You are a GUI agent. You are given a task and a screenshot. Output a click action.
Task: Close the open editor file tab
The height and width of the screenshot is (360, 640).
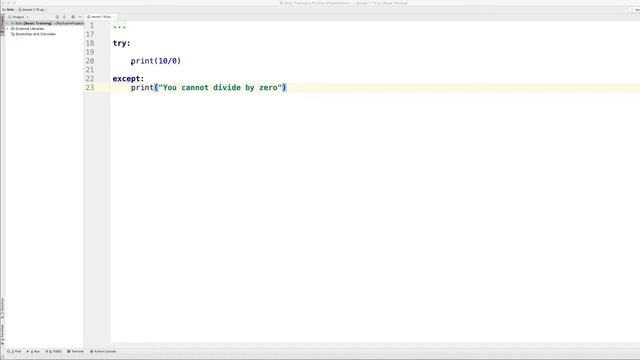point(114,17)
